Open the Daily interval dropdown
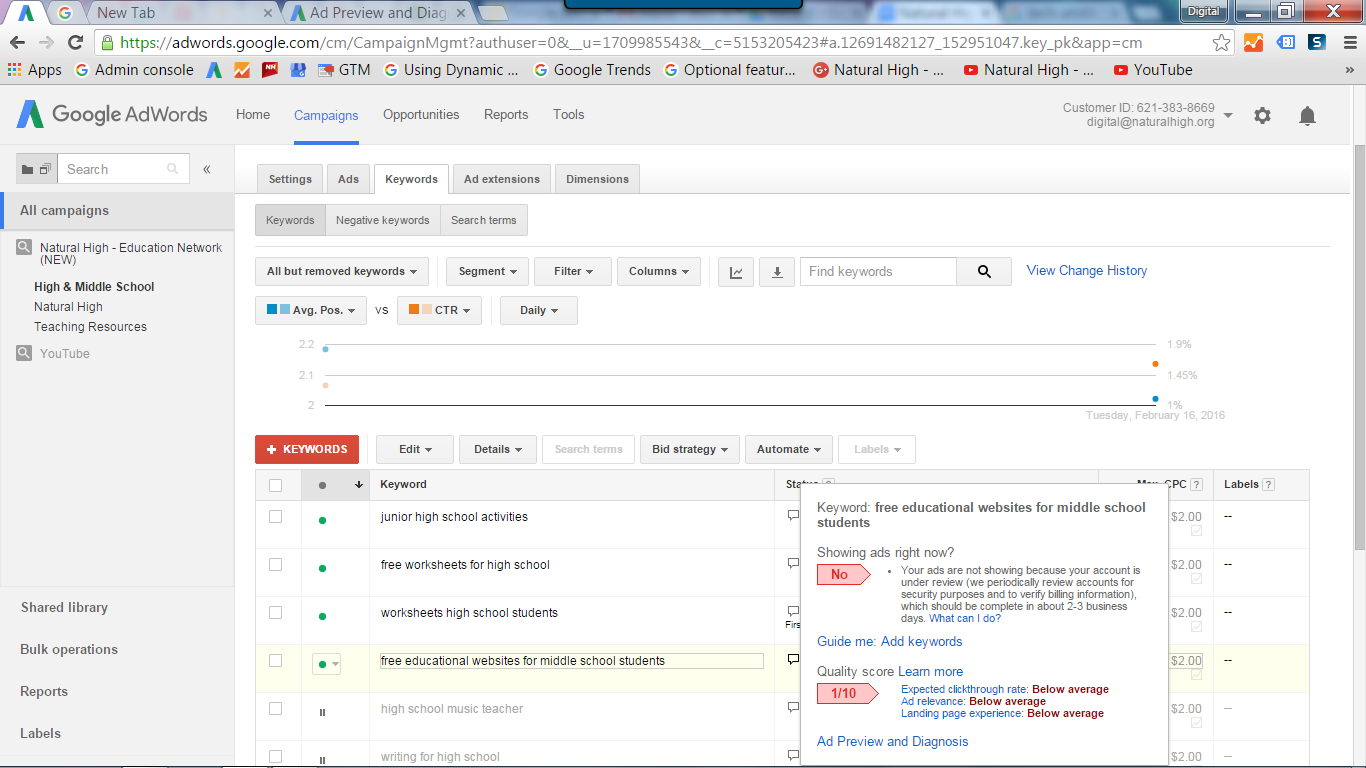This screenshot has width=1366, height=768. 539,310
